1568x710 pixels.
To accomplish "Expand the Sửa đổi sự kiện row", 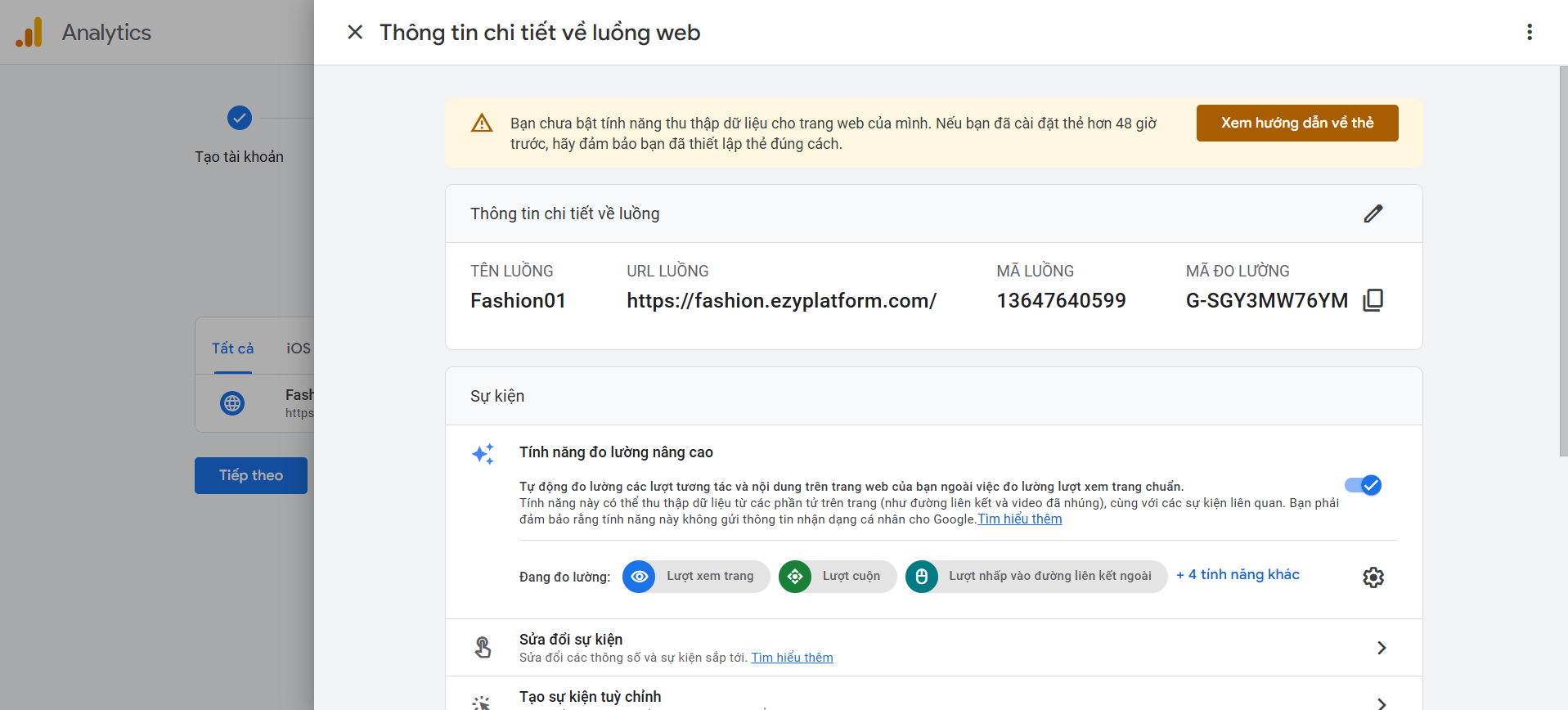I will click(x=1381, y=648).
